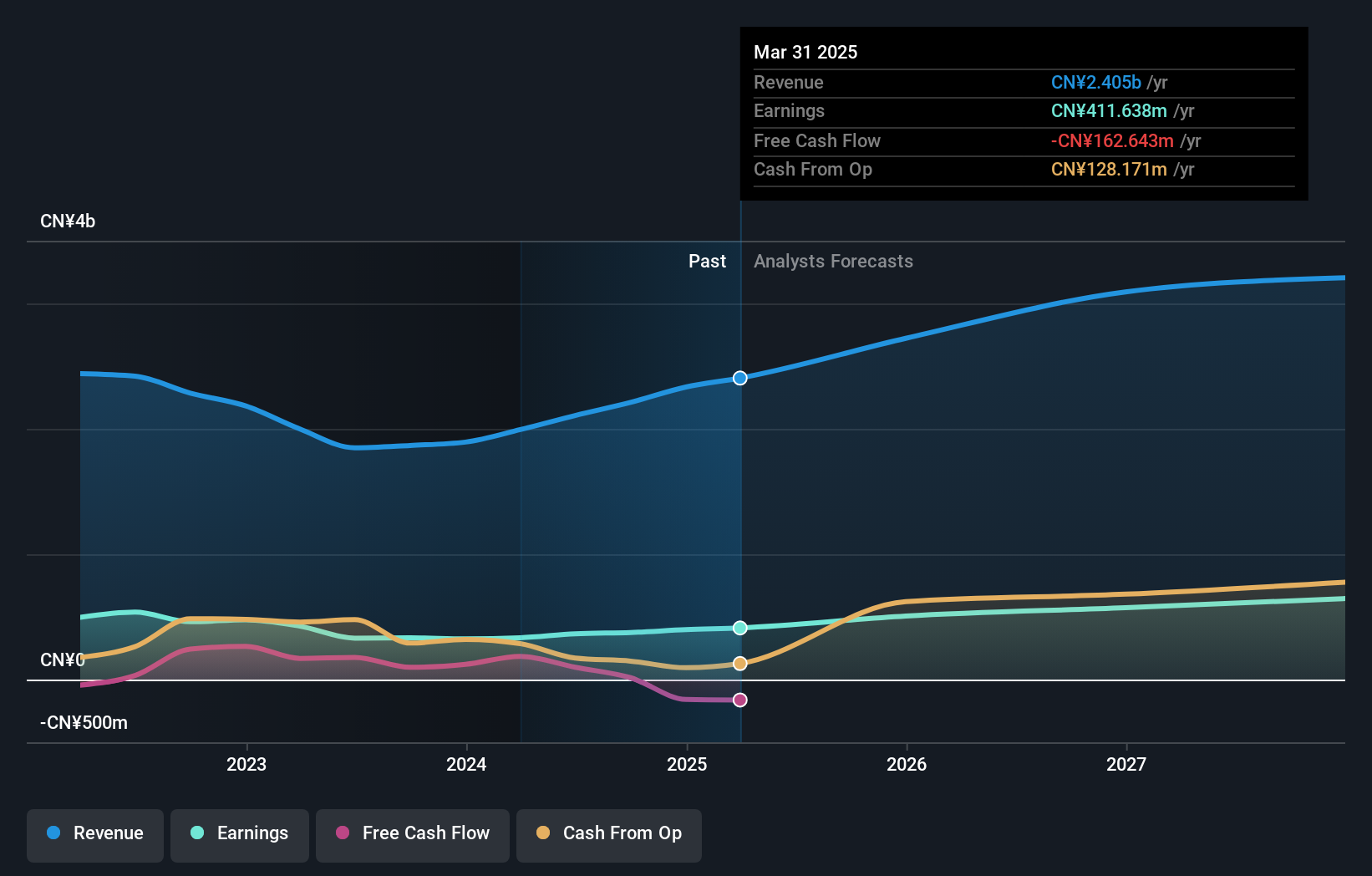The image size is (1372, 876).
Task: Toggle the Free Cash Flow legend button
Action: pyautogui.click(x=413, y=835)
